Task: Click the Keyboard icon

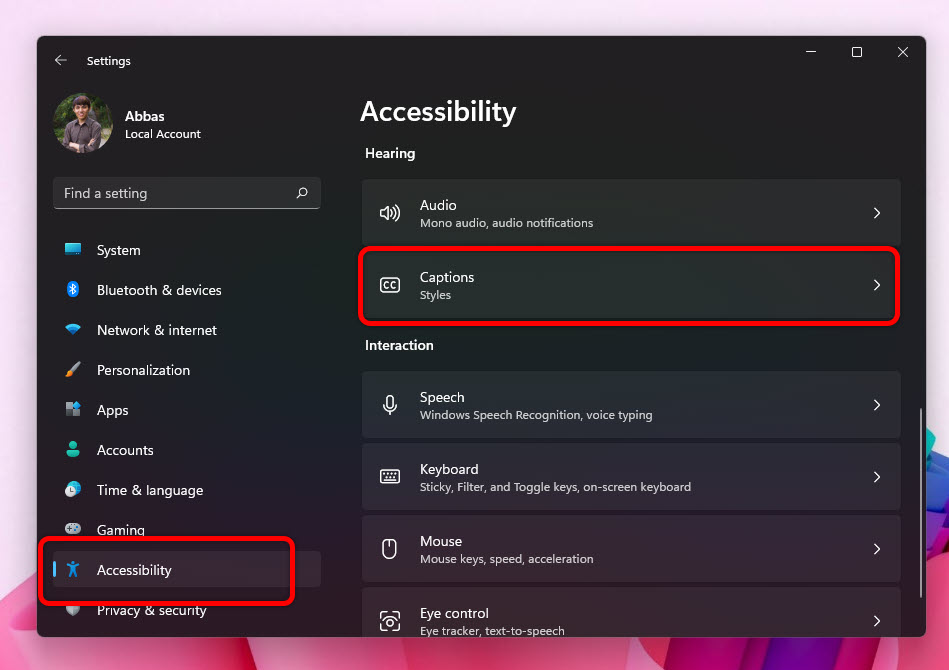Action: click(x=390, y=476)
